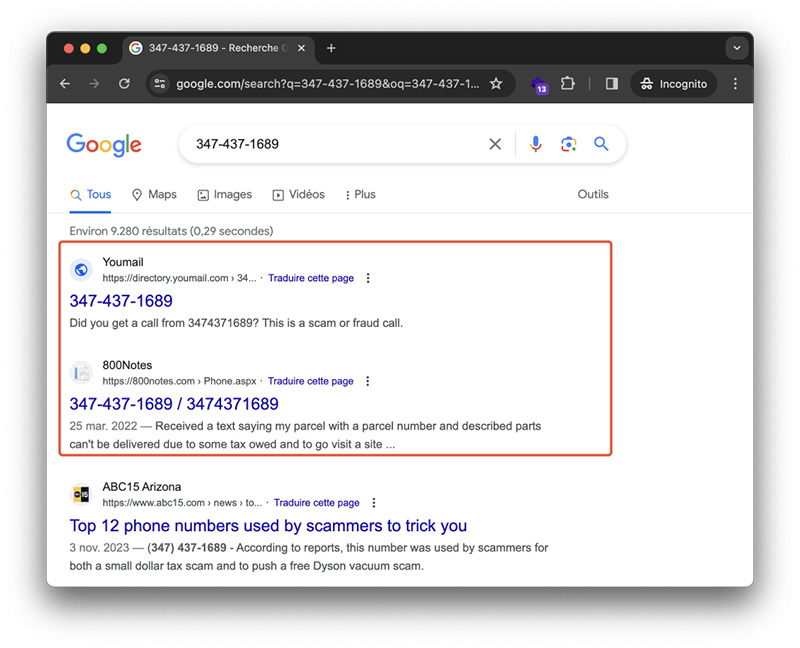Start voice search with the microphone icon
Screen dimensions: 800x648
[536, 144]
